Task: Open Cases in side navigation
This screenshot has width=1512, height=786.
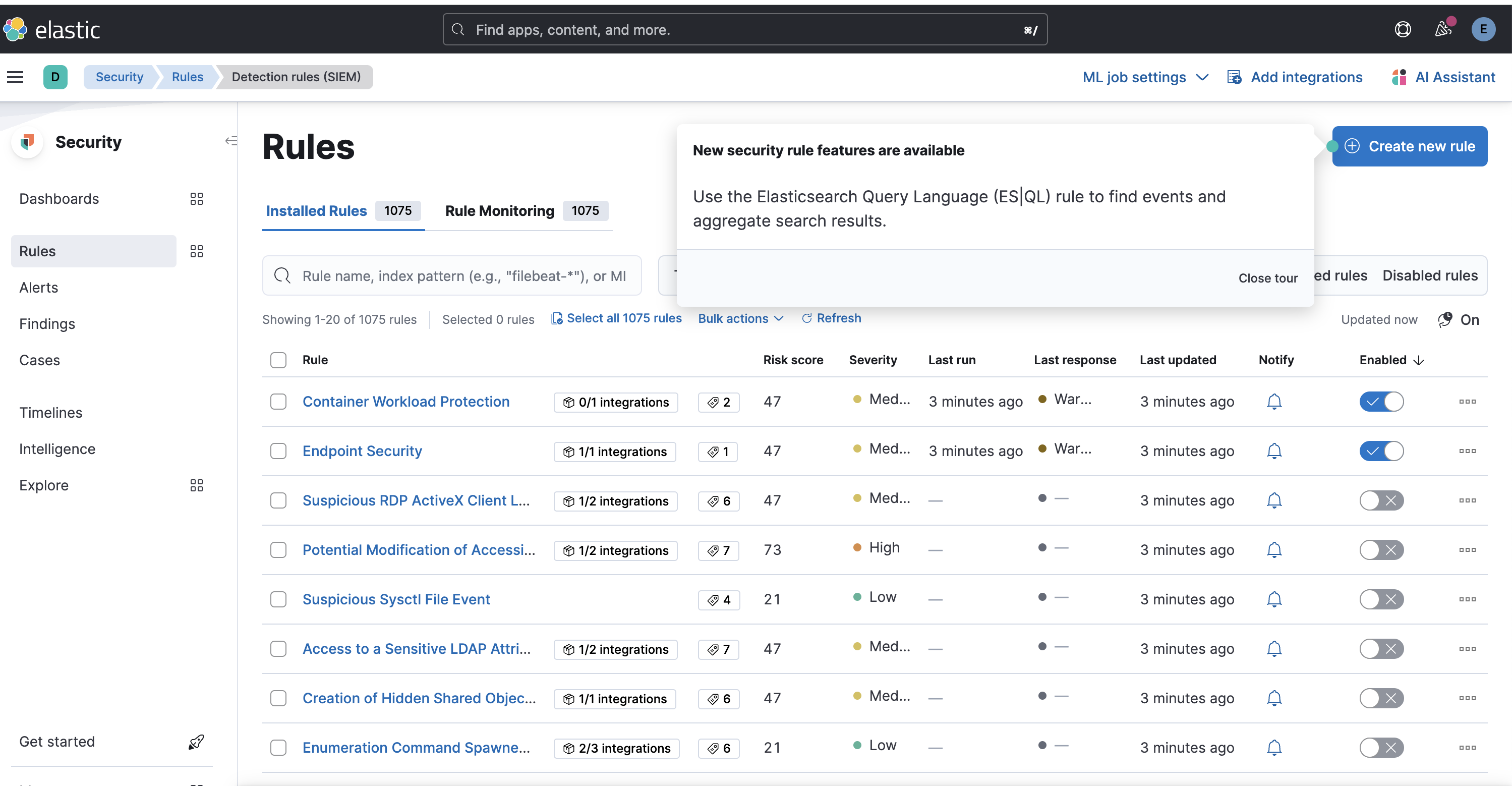Action: [39, 360]
